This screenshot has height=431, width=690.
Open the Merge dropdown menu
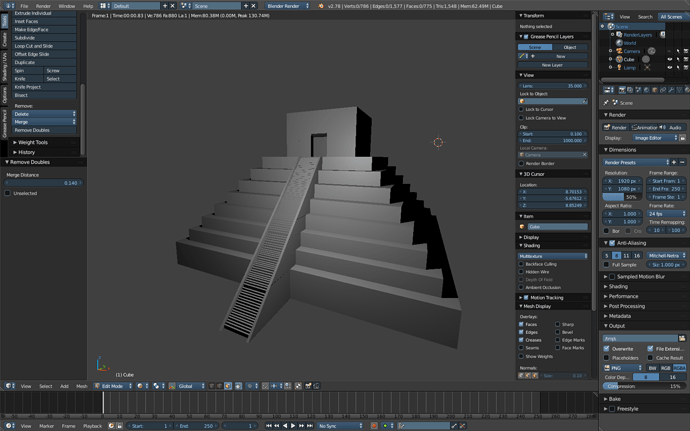[44, 122]
